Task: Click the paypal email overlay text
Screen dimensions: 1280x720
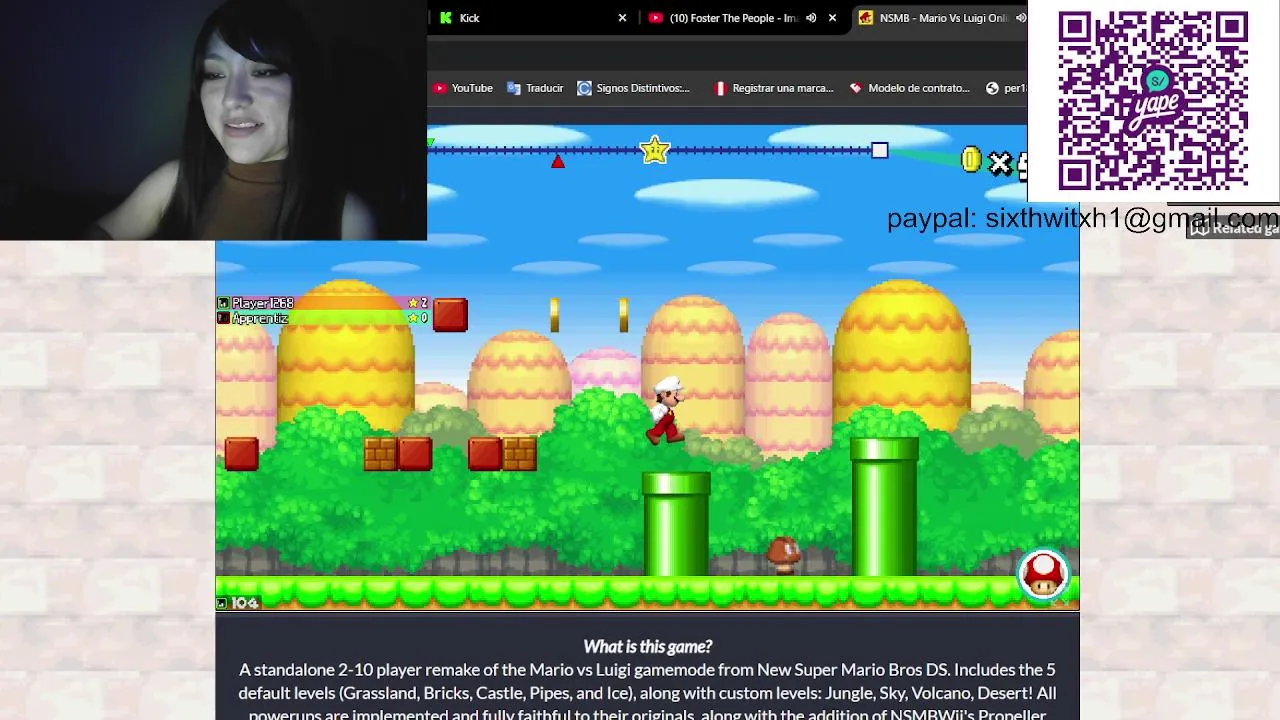Action: coord(1082,218)
